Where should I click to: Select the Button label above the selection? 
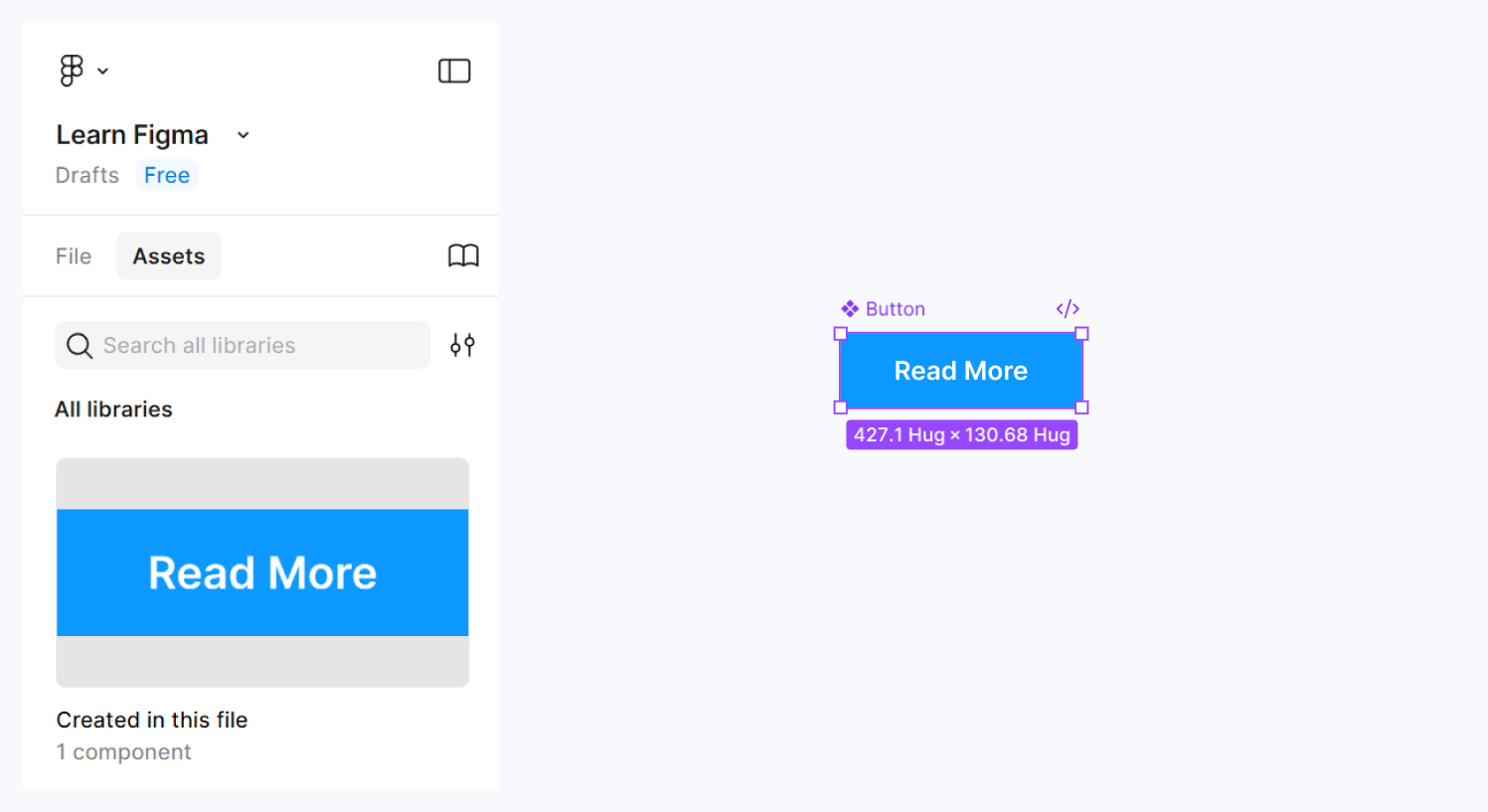pos(894,308)
